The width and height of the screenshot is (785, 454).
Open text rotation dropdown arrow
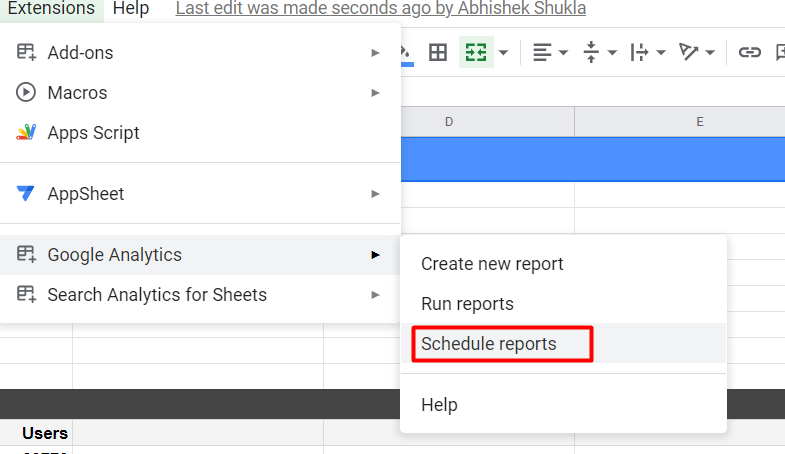709,52
